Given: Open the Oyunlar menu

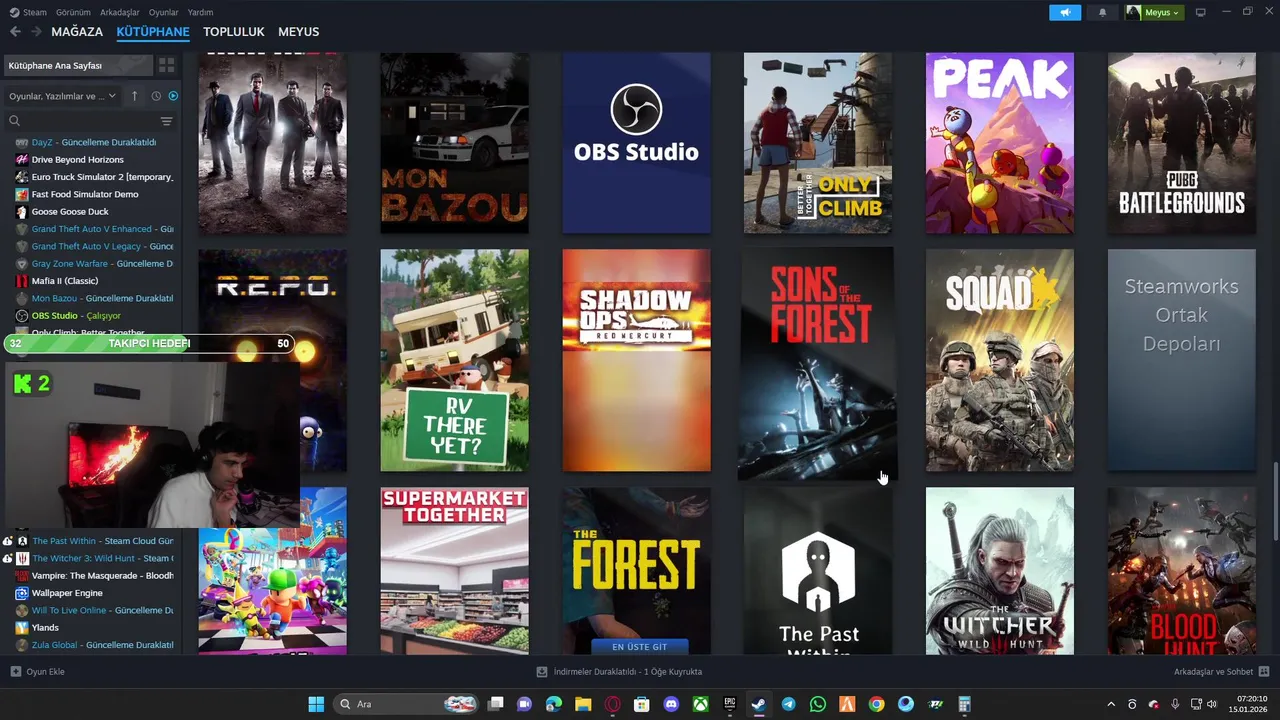Looking at the screenshot, I should click(x=164, y=12).
